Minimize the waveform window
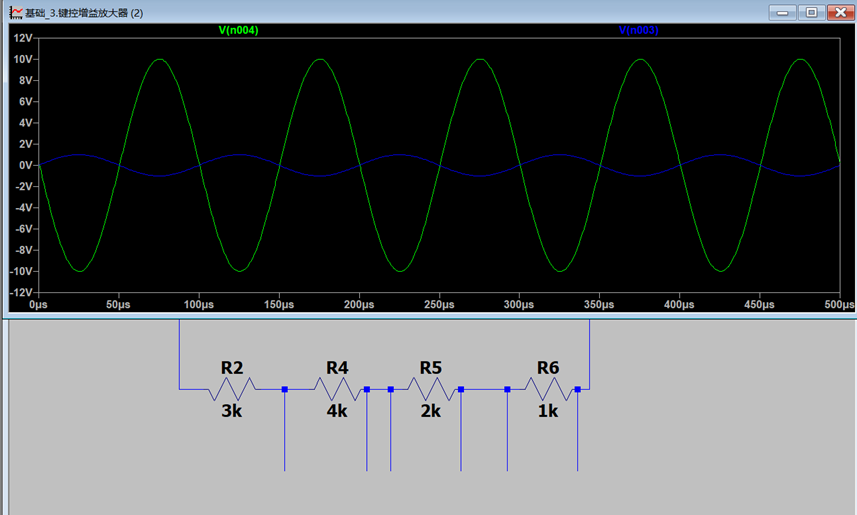Viewport: 857px width, 515px height. pos(782,13)
